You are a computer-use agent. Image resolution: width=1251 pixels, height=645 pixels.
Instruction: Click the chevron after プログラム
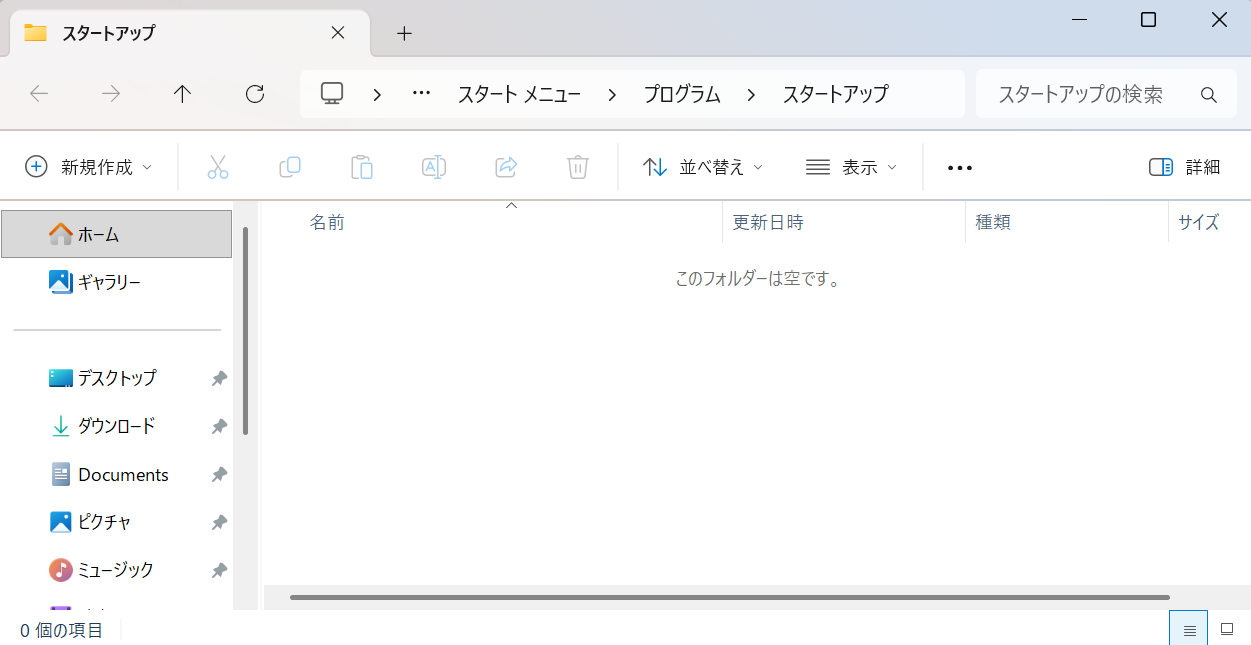click(x=751, y=95)
